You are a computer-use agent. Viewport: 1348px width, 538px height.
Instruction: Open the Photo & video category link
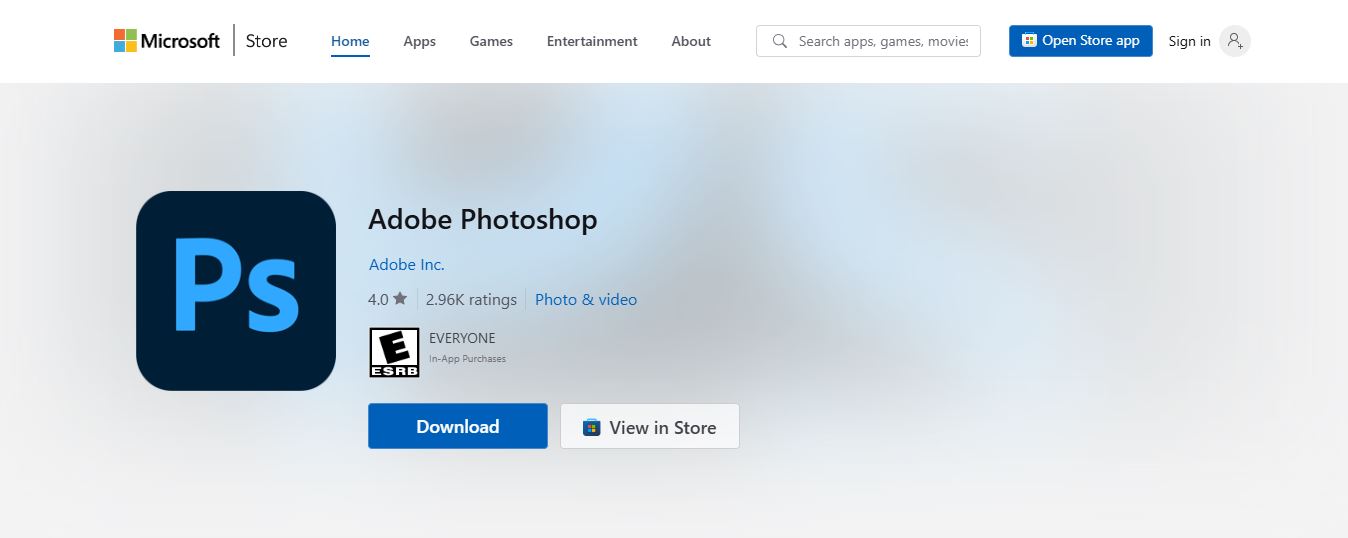pos(586,299)
